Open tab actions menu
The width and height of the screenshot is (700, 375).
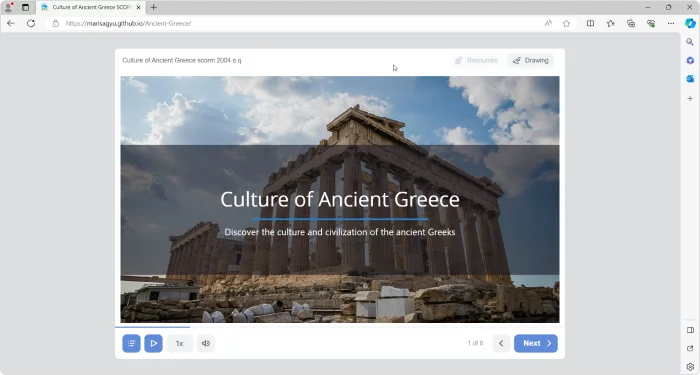(x=25, y=7)
